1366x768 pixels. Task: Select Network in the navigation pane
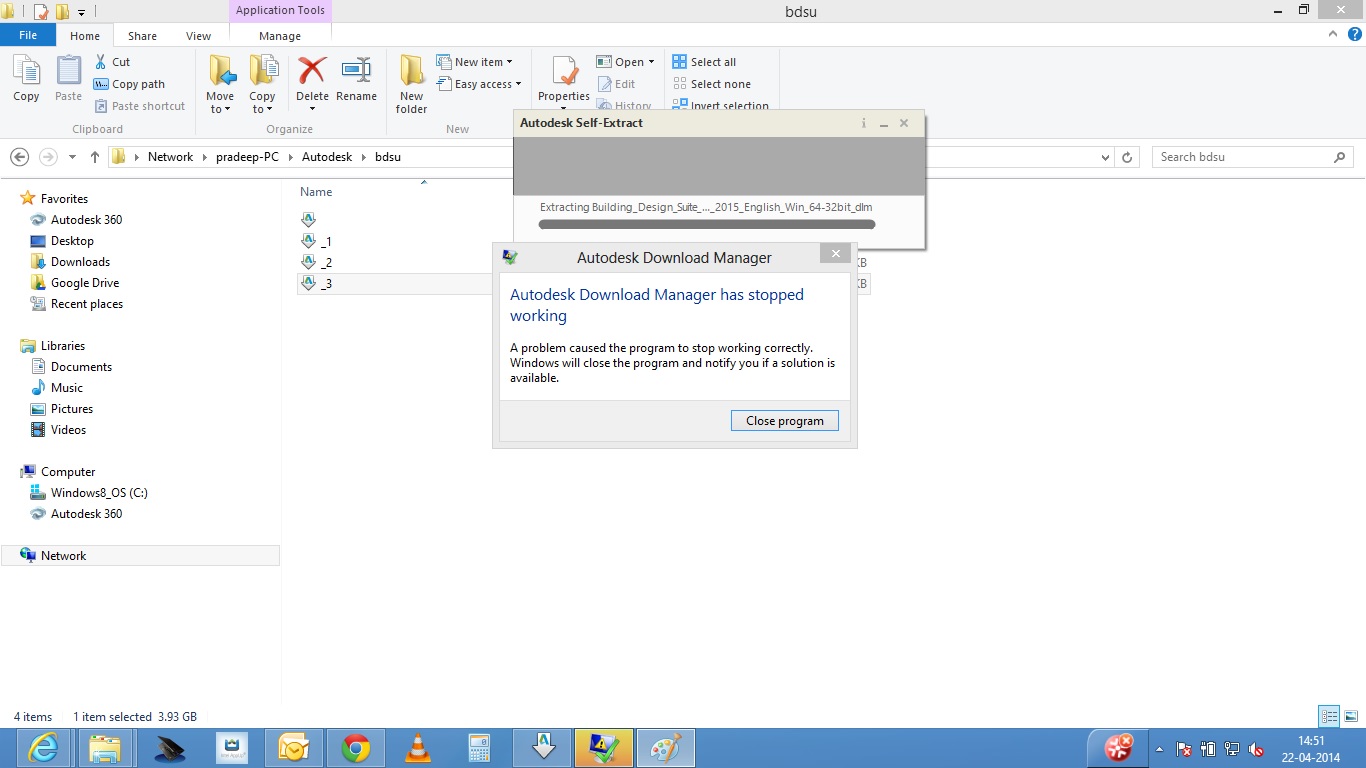pyautogui.click(x=140, y=556)
